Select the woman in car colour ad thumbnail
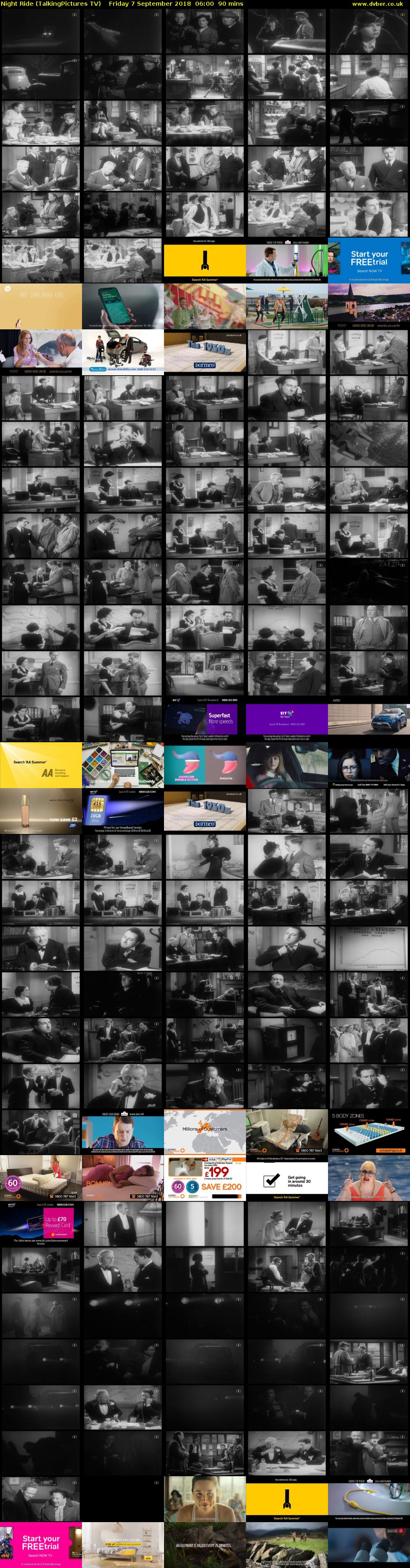 [x=287, y=765]
